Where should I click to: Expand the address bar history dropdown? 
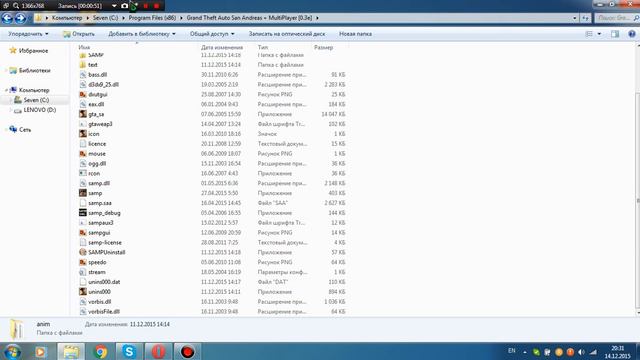575,18
